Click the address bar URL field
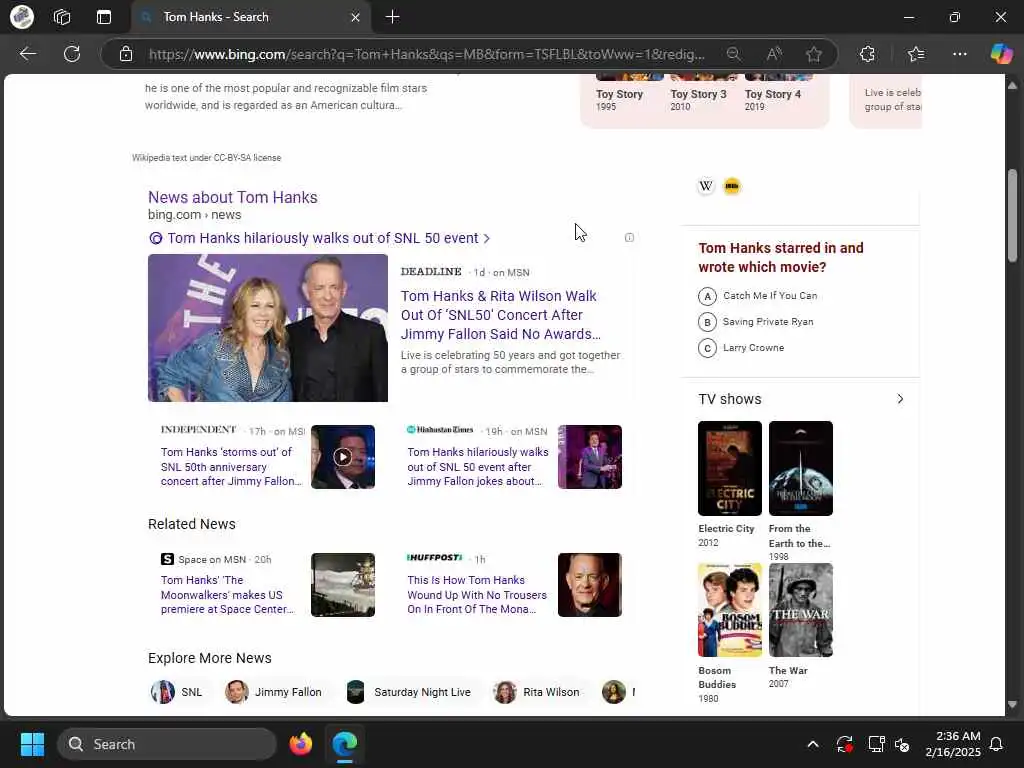The width and height of the screenshot is (1024, 768). tap(426, 54)
